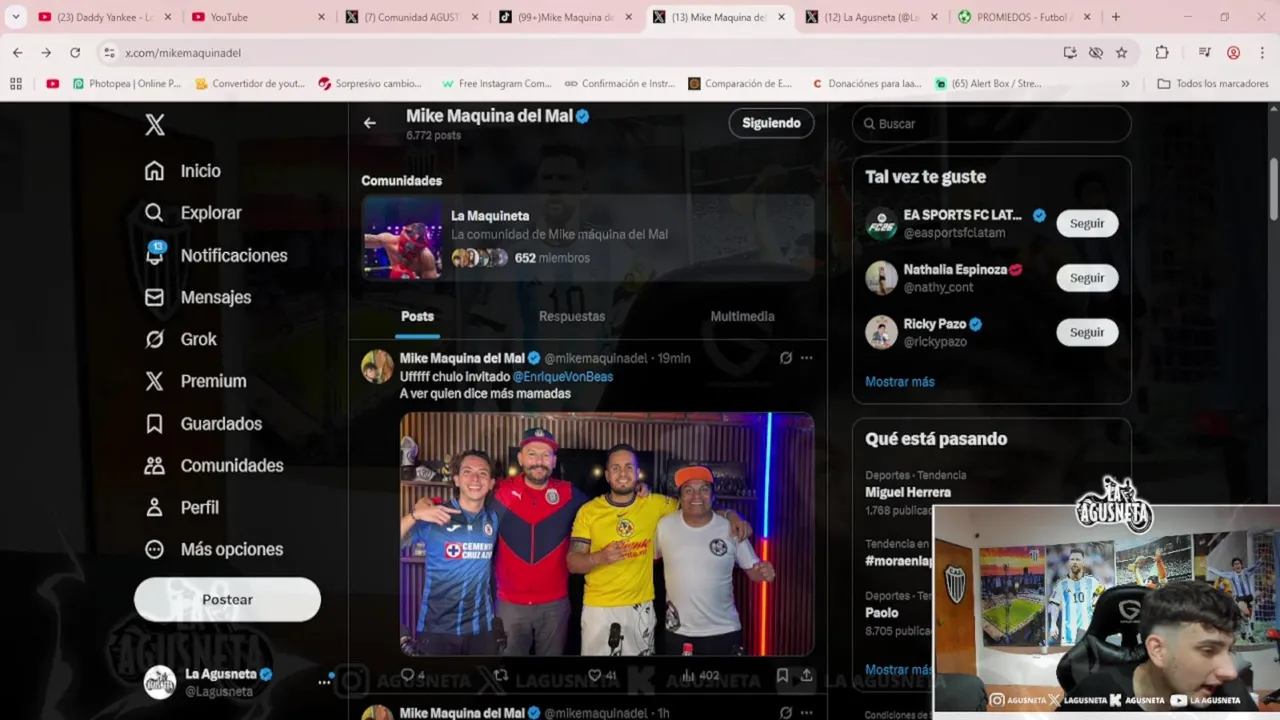Click the Postear button
This screenshot has height=720, width=1280.
coord(227,599)
